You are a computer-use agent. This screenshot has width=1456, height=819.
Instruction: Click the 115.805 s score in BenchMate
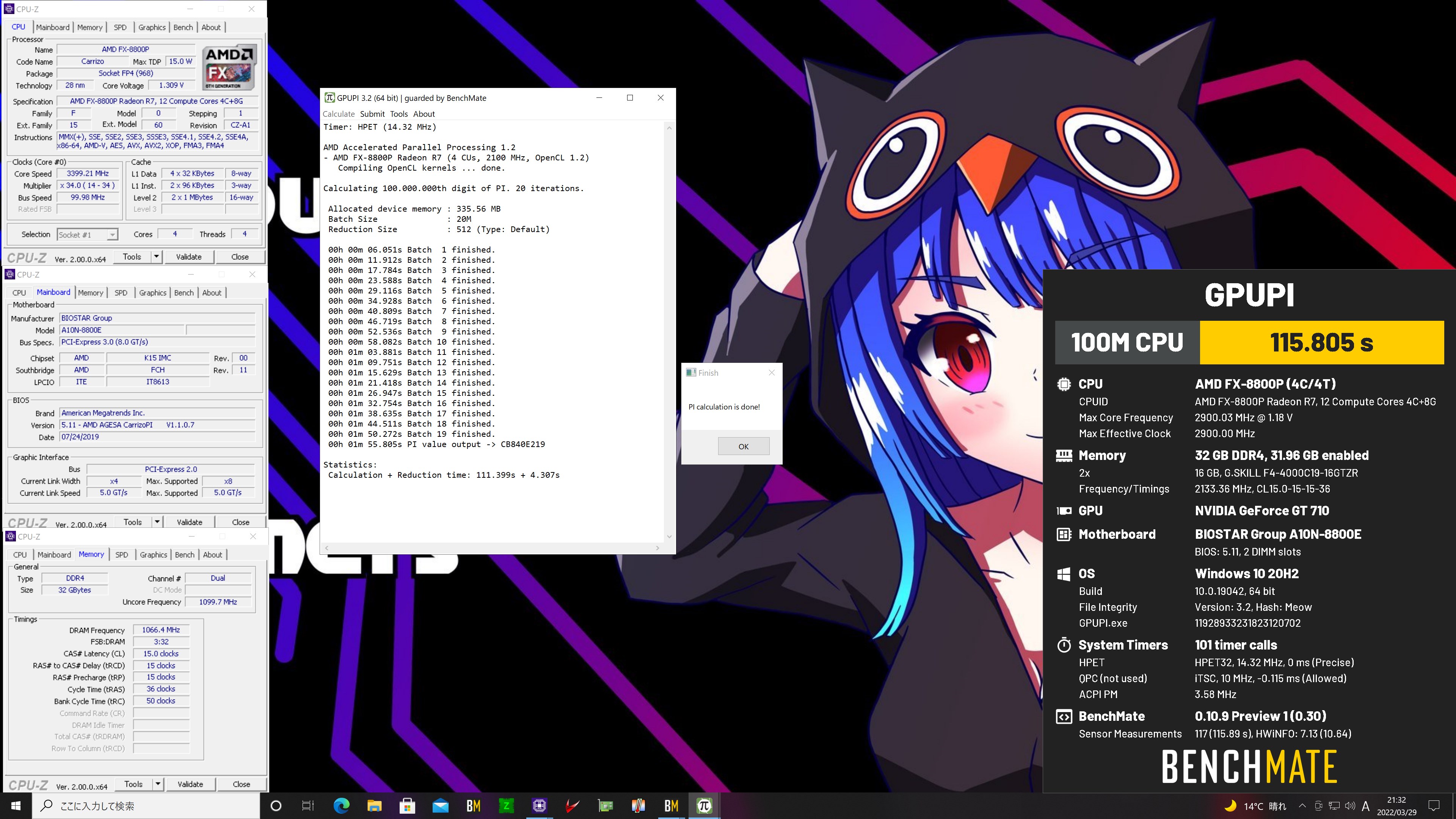1321,342
